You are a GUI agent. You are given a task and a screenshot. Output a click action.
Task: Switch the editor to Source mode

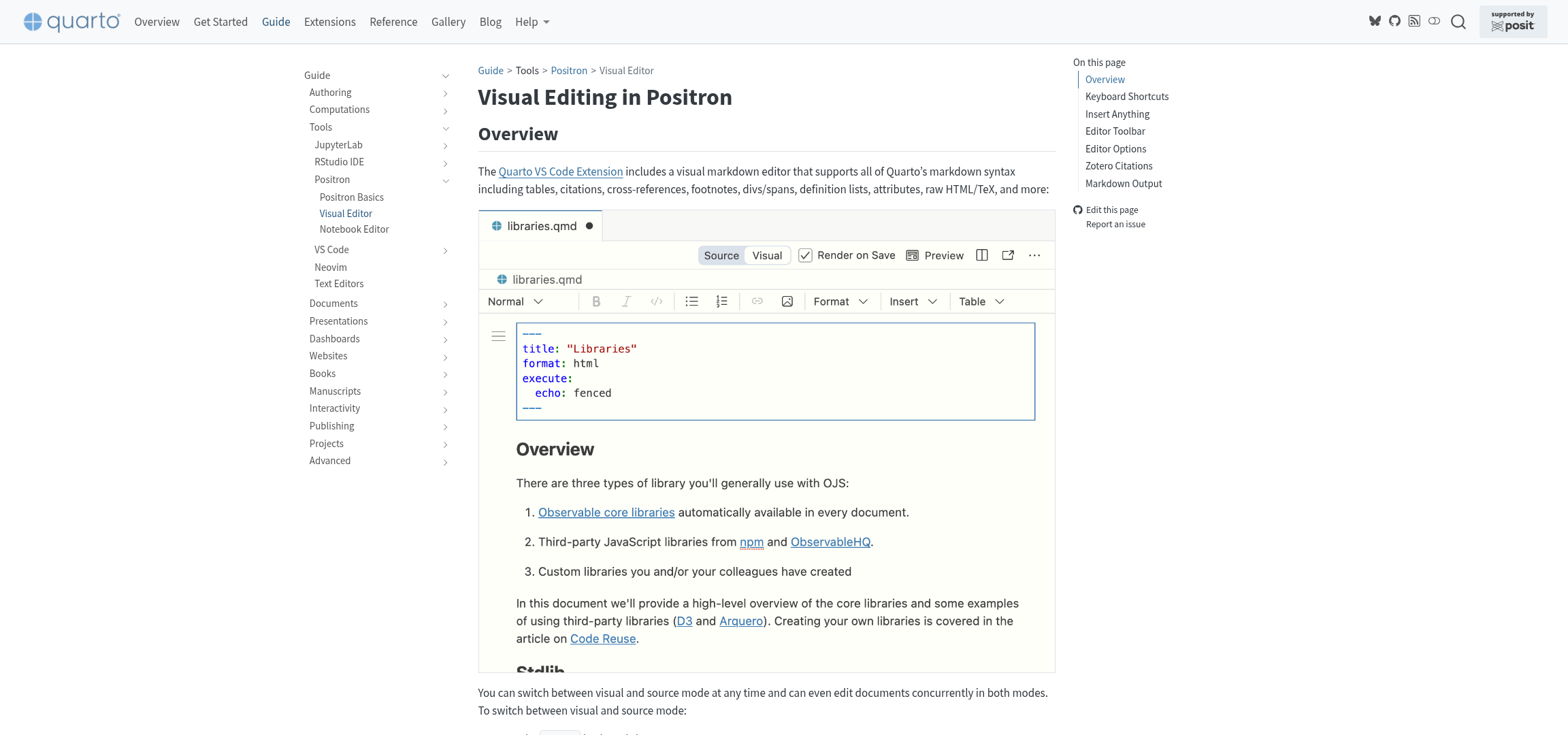click(x=721, y=255)
